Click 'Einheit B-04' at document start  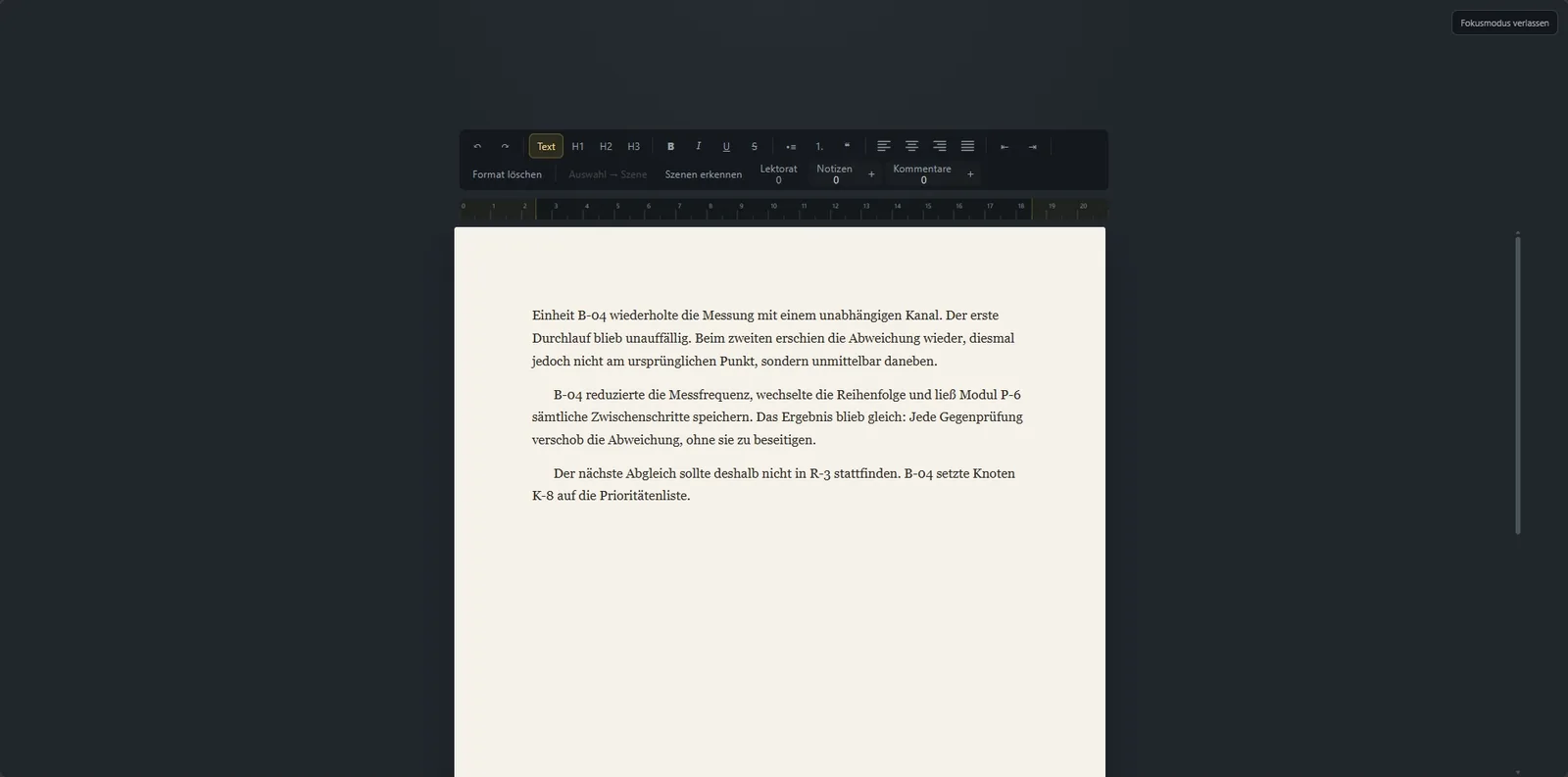coord(569,316)
